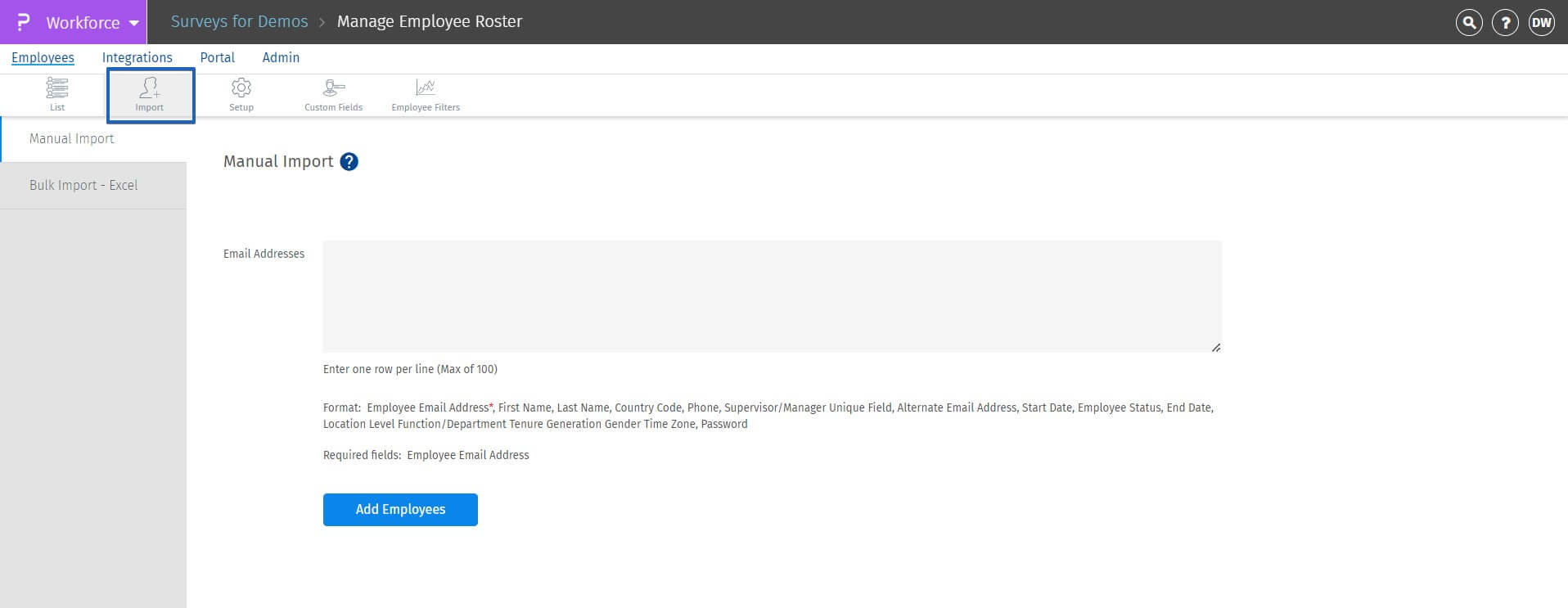
Task: Open the DW user profile avatar
Action: pos(1541,23)
